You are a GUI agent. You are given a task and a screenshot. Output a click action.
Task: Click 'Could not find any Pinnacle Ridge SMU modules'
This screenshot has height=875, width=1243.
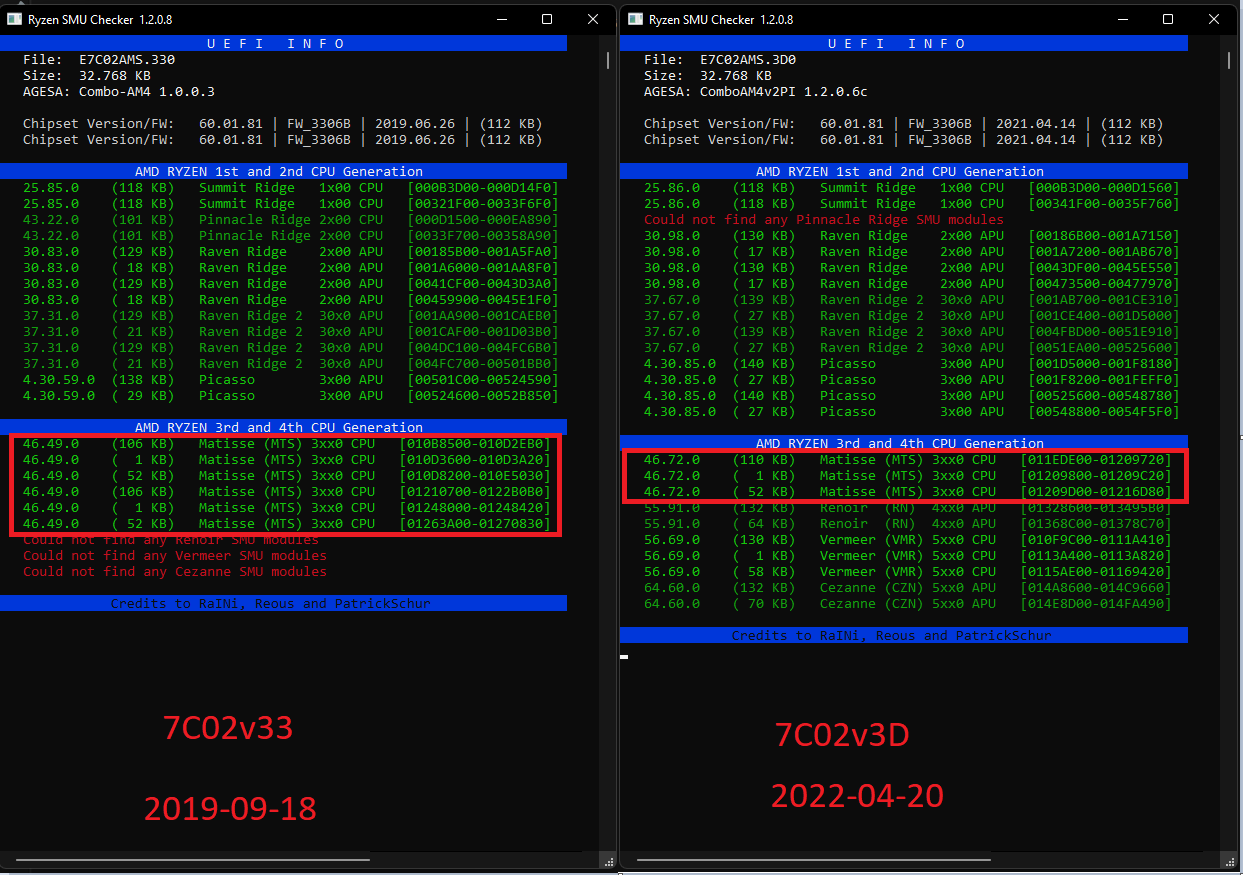click(824, 220)
